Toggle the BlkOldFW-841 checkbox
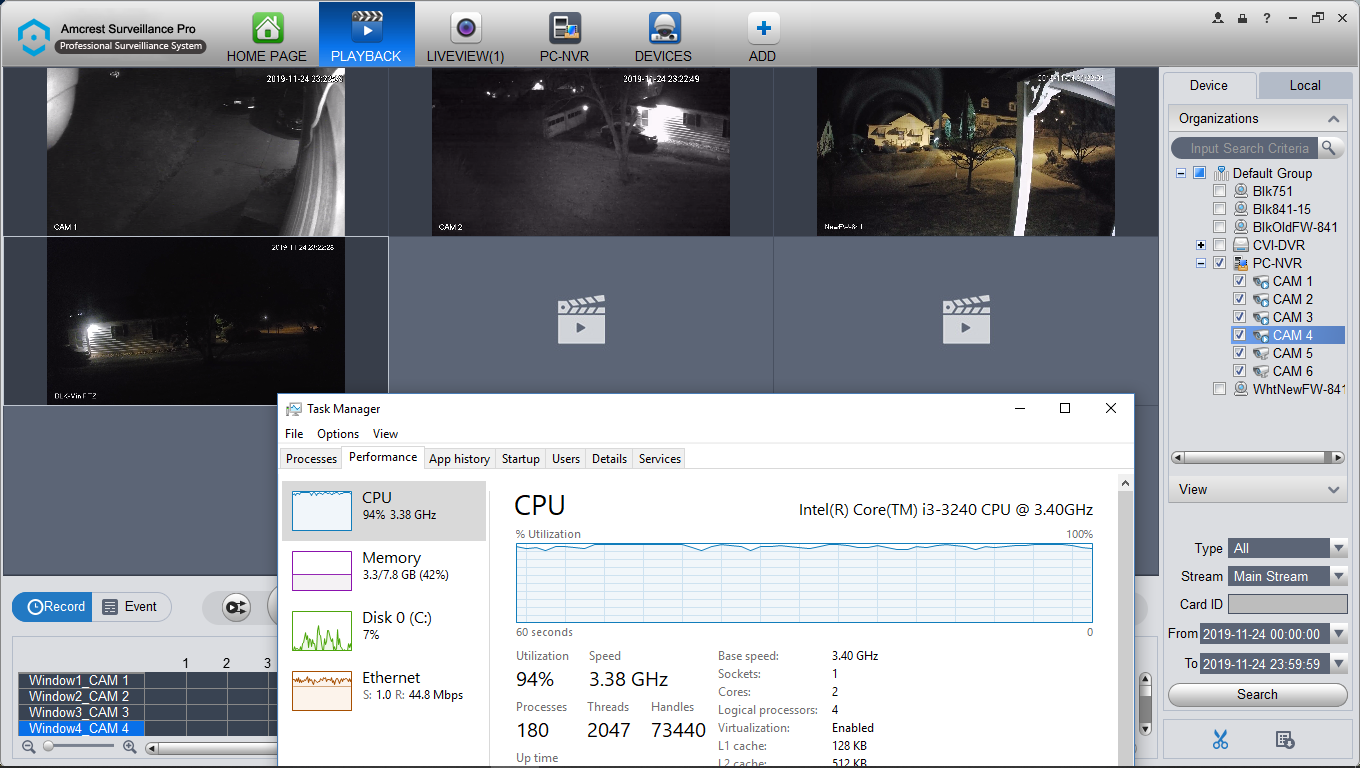1360x768 pixels. coord(1219,227)
